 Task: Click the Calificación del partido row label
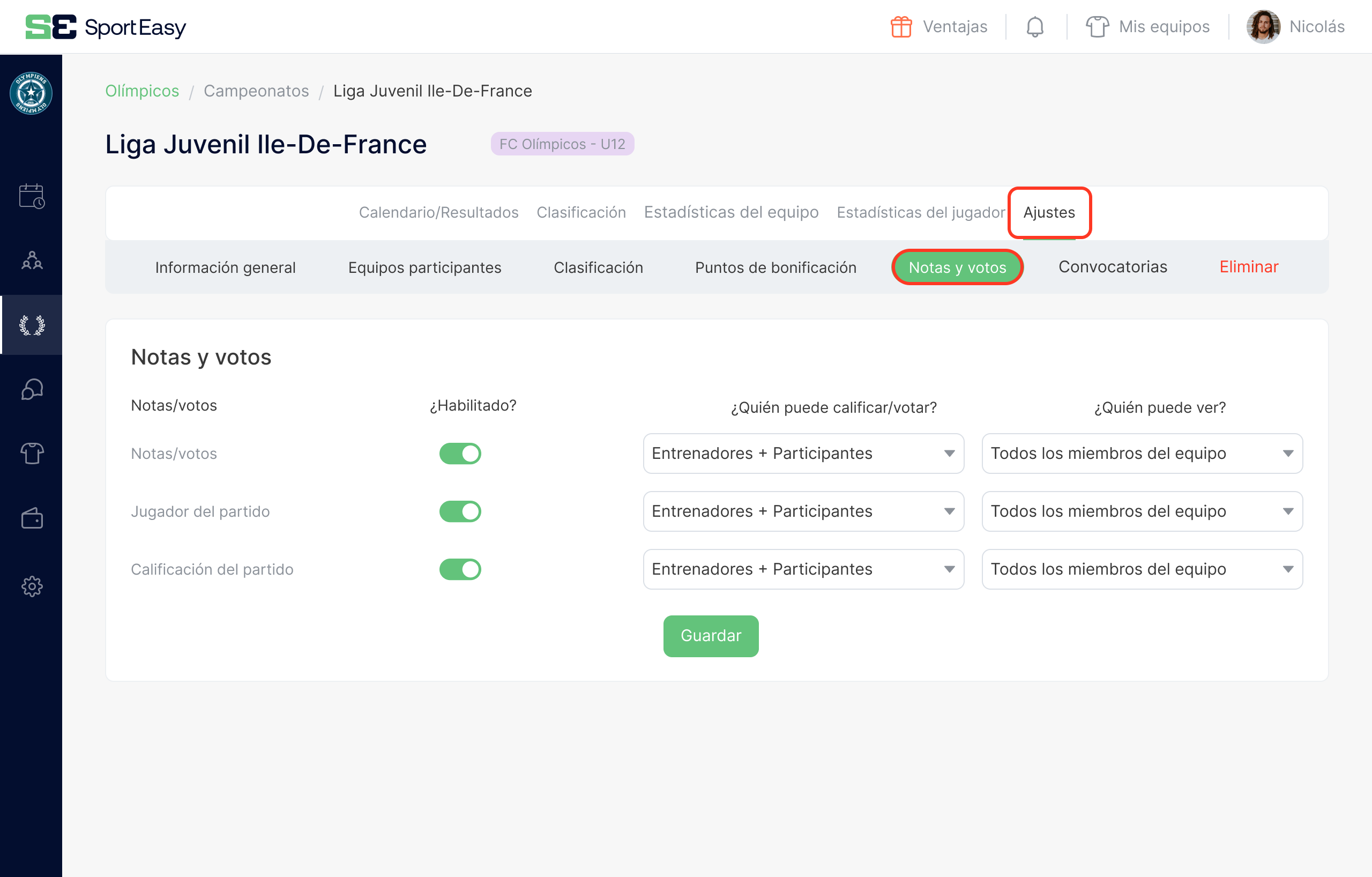(212, 570)
